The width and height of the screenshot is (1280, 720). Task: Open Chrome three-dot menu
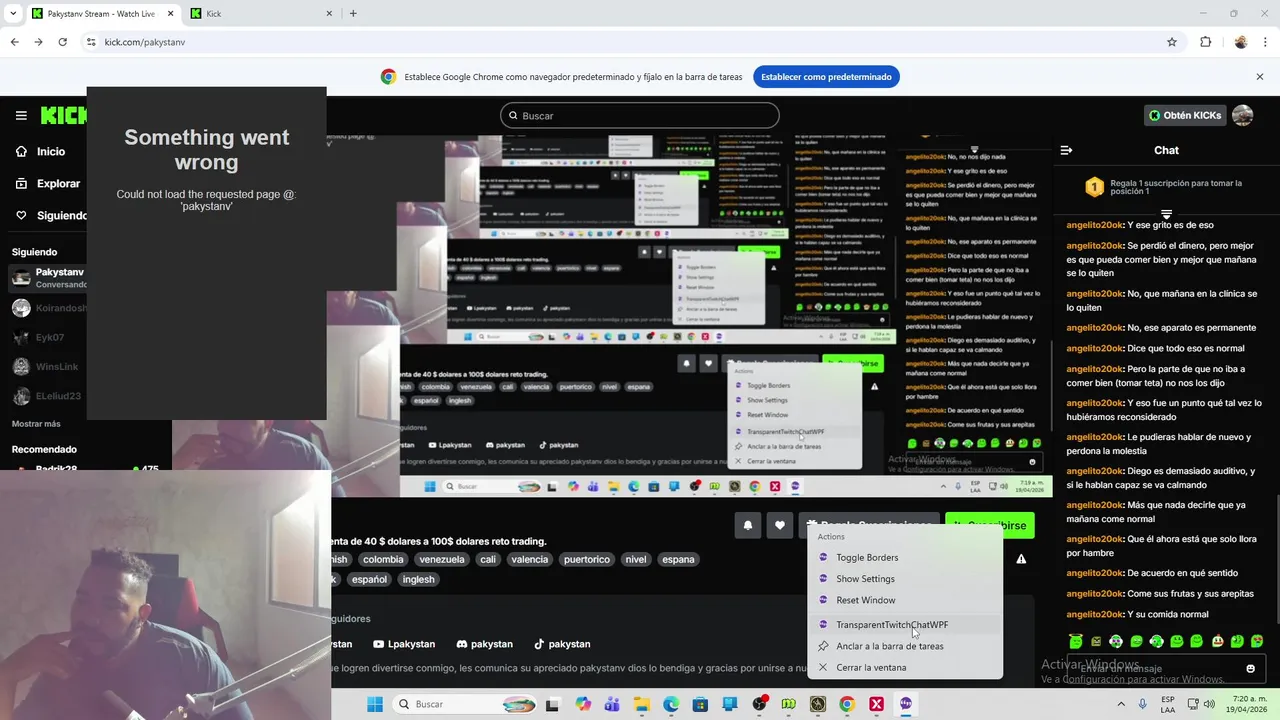(x=1265, y=42)
